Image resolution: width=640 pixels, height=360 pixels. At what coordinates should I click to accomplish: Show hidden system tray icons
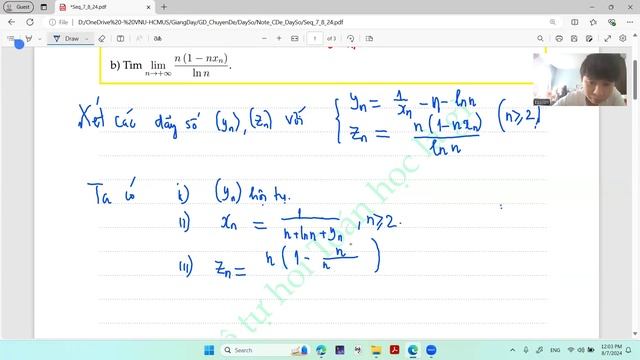[512, 350]
